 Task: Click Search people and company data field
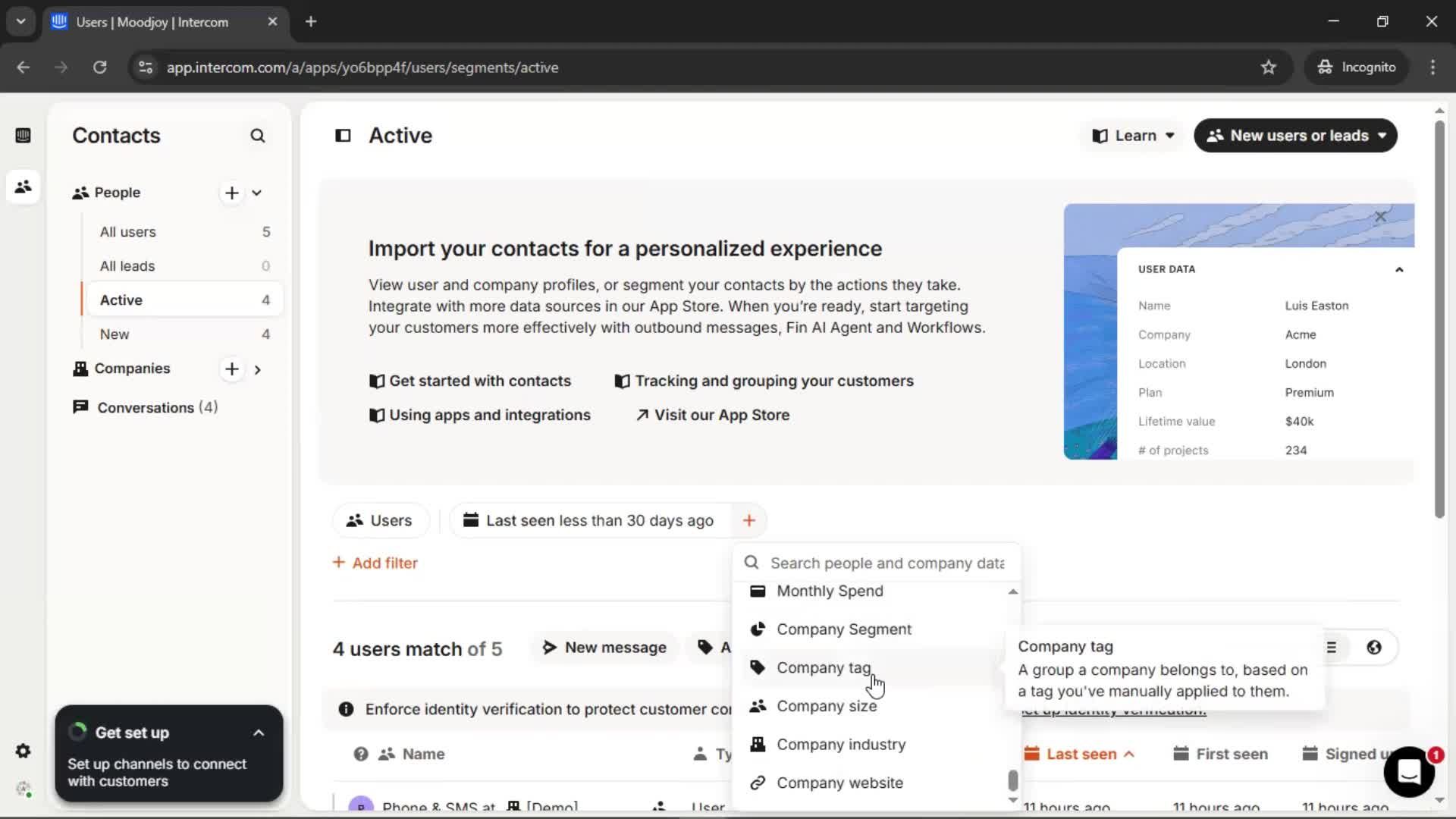[878, 563]
